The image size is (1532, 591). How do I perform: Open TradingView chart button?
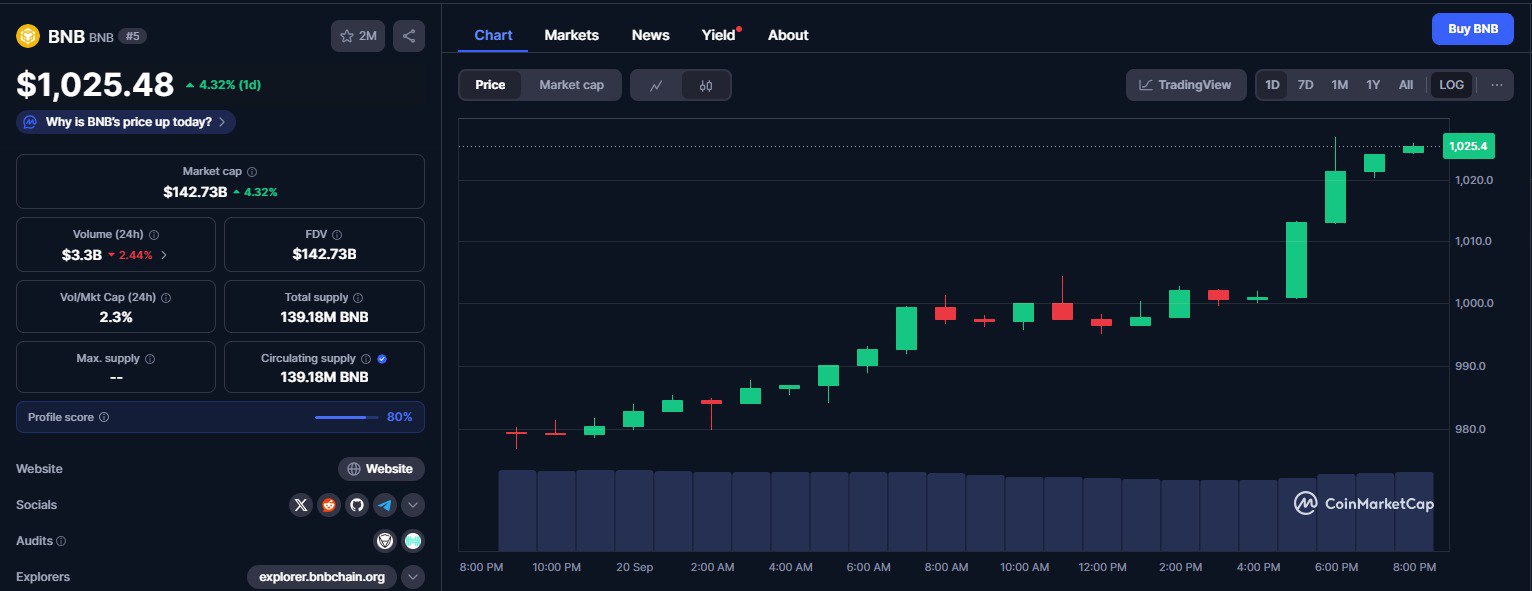coord(1186,85)
